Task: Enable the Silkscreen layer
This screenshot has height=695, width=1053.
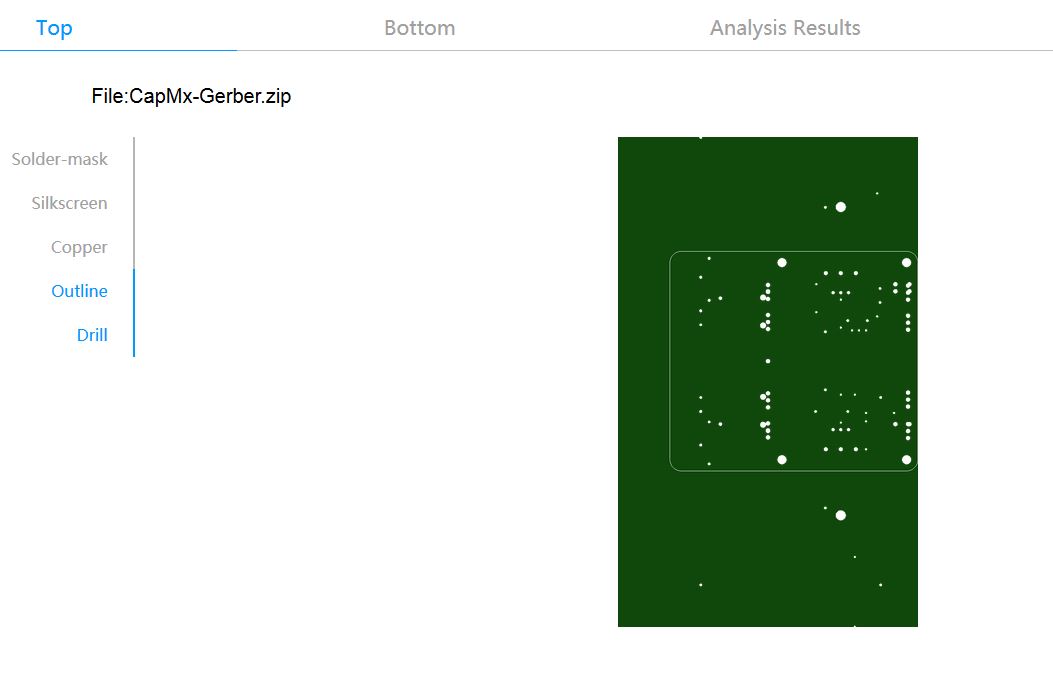Action: coord(69,203)
